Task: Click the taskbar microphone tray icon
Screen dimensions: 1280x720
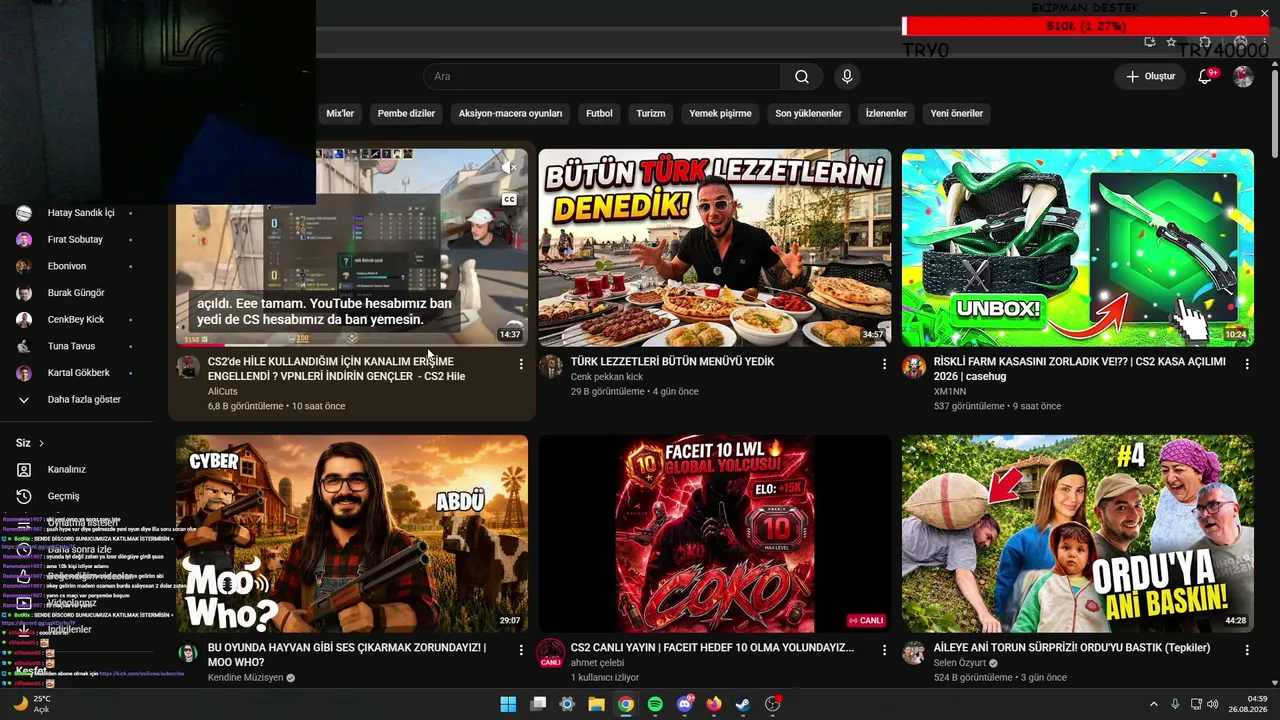Action: coord(1175,704)
